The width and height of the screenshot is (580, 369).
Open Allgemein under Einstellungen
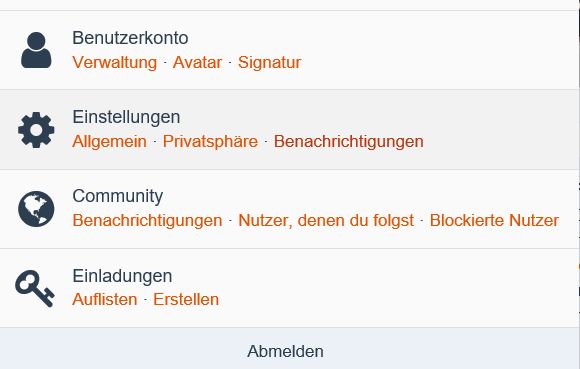[109, 141]
